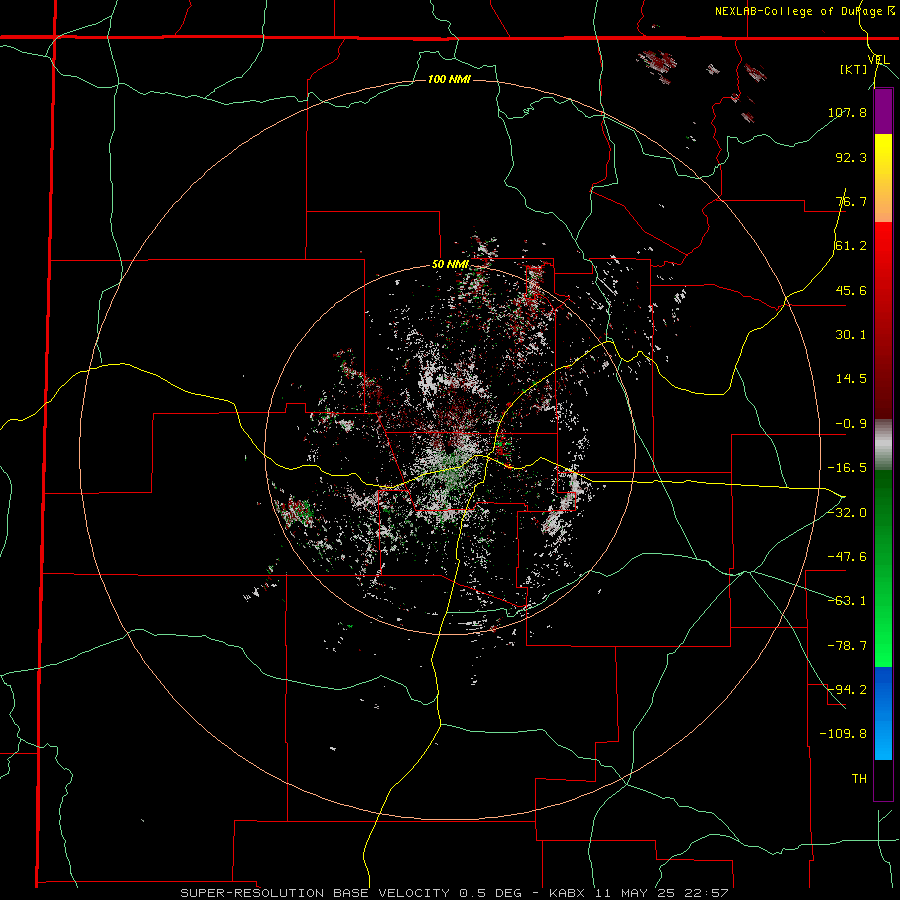Click the 100 NMI range ring label

(449, 79)
